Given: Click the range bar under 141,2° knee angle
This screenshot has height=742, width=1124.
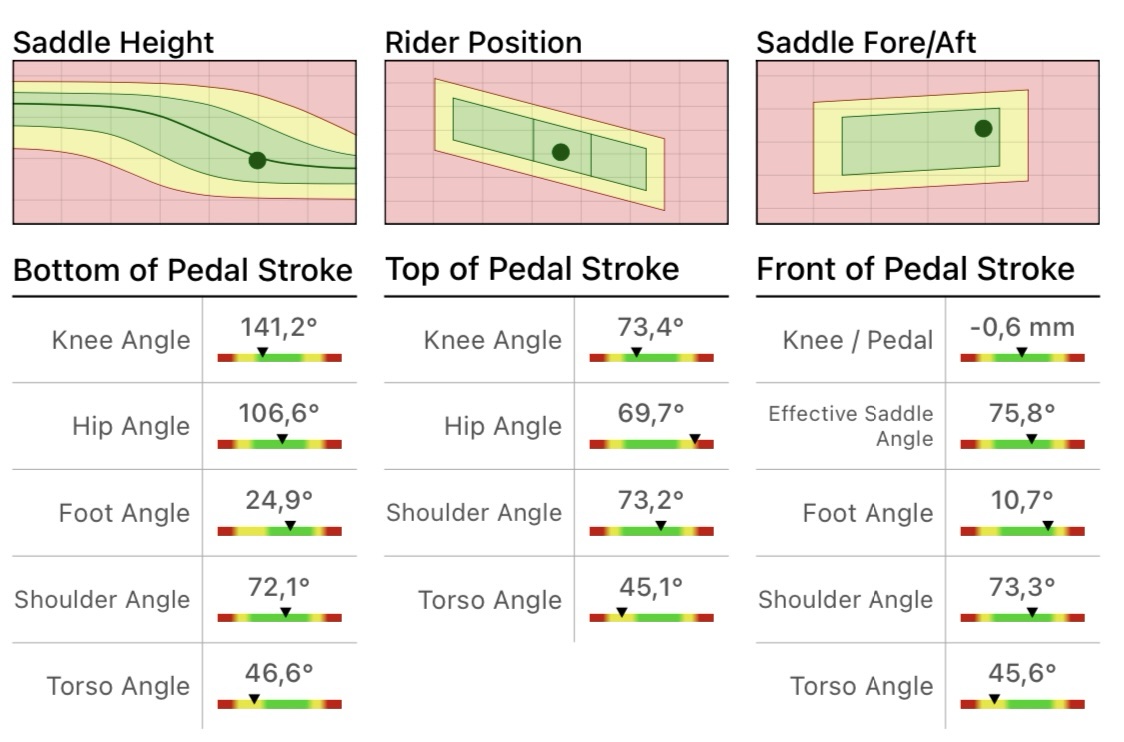Looking at the screenshot, I should [279, 357].
